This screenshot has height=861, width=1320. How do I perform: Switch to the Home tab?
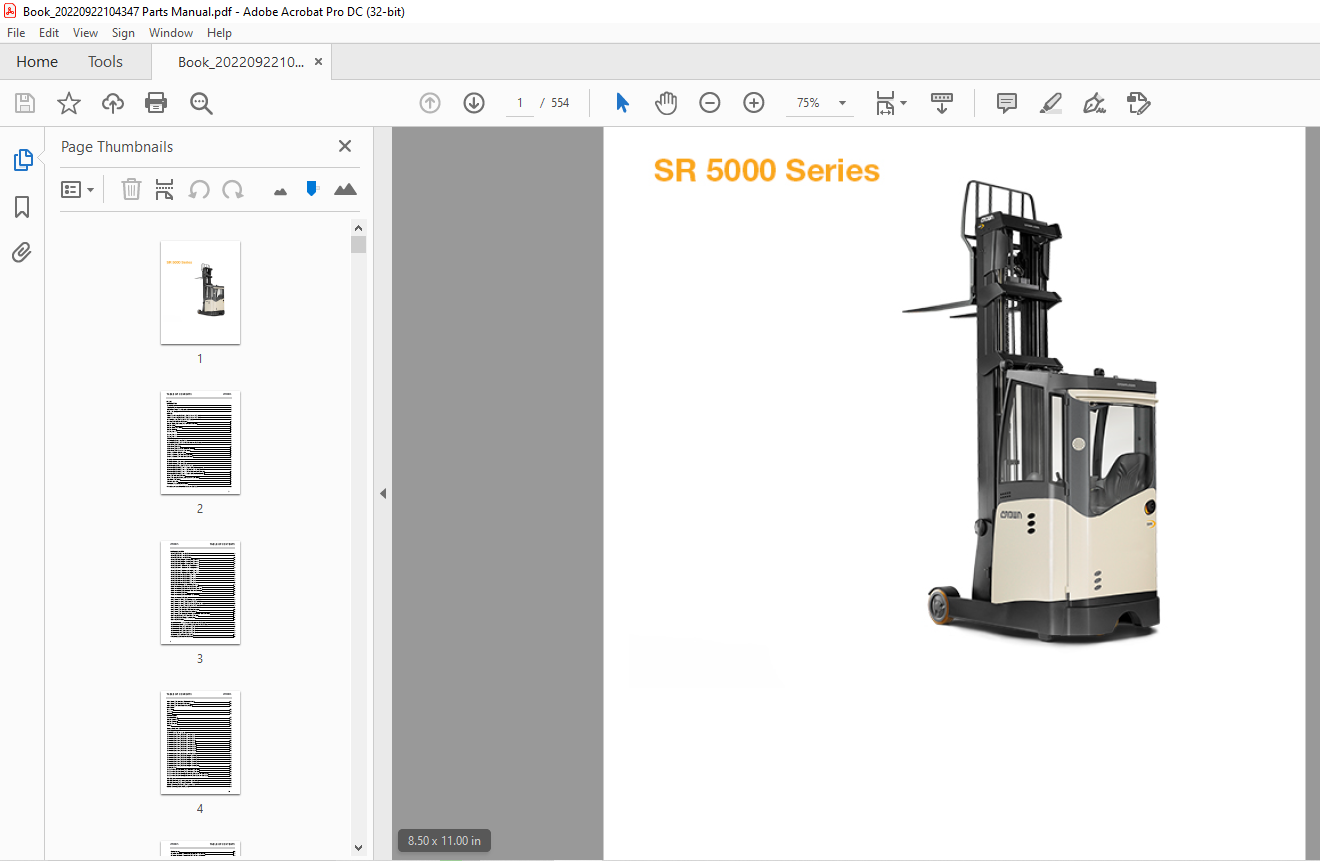tap(37, 62)
